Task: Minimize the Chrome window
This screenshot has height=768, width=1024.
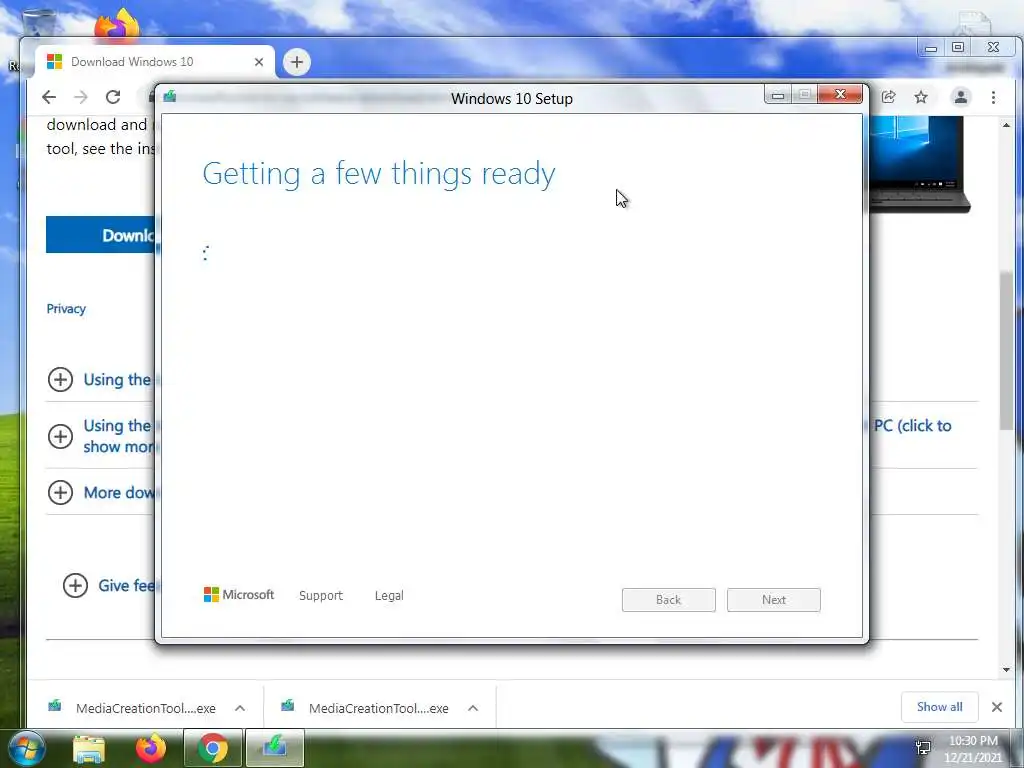Action: [x=931, y=48]
